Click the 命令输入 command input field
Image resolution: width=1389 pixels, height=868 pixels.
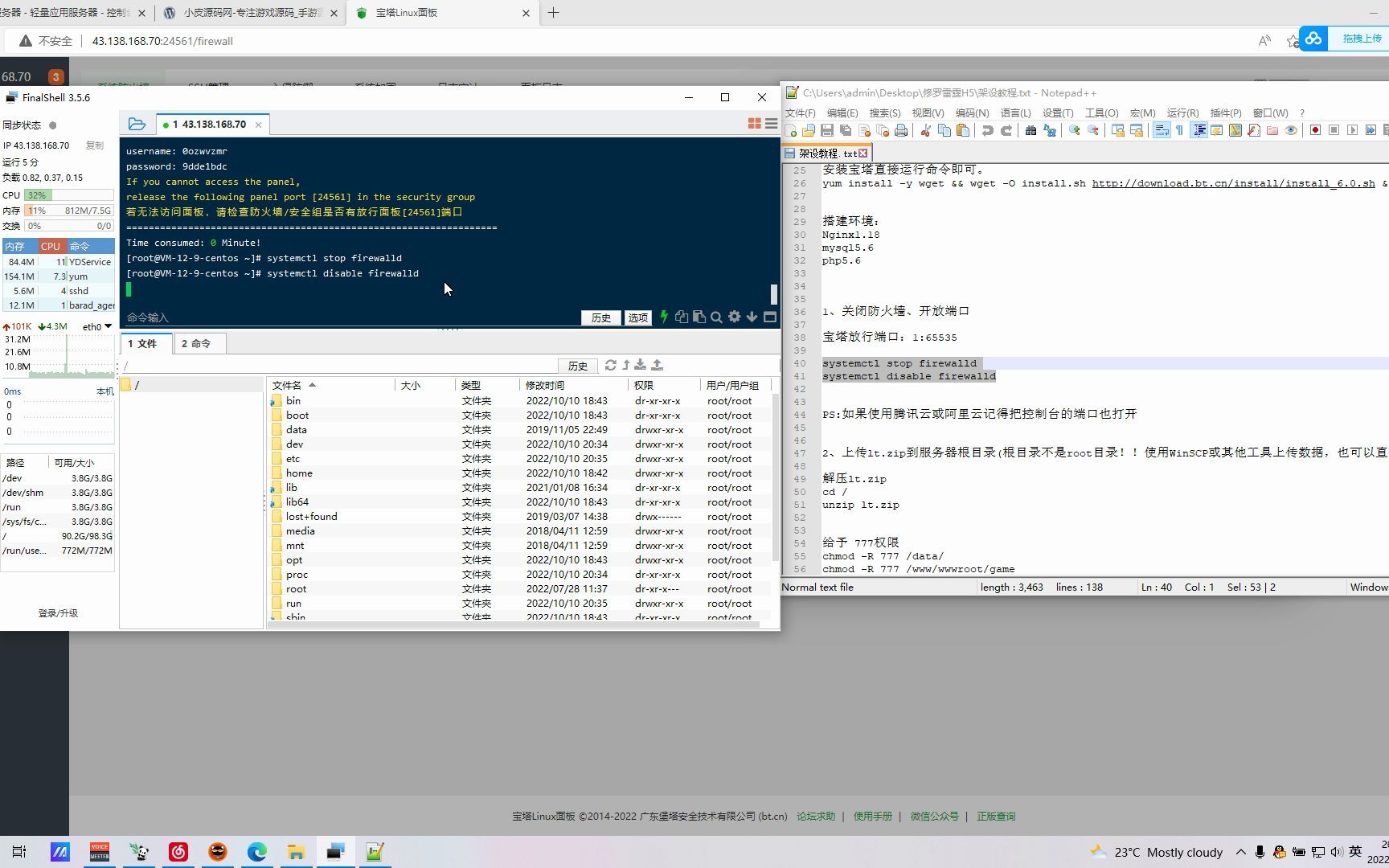coord(350,317)
